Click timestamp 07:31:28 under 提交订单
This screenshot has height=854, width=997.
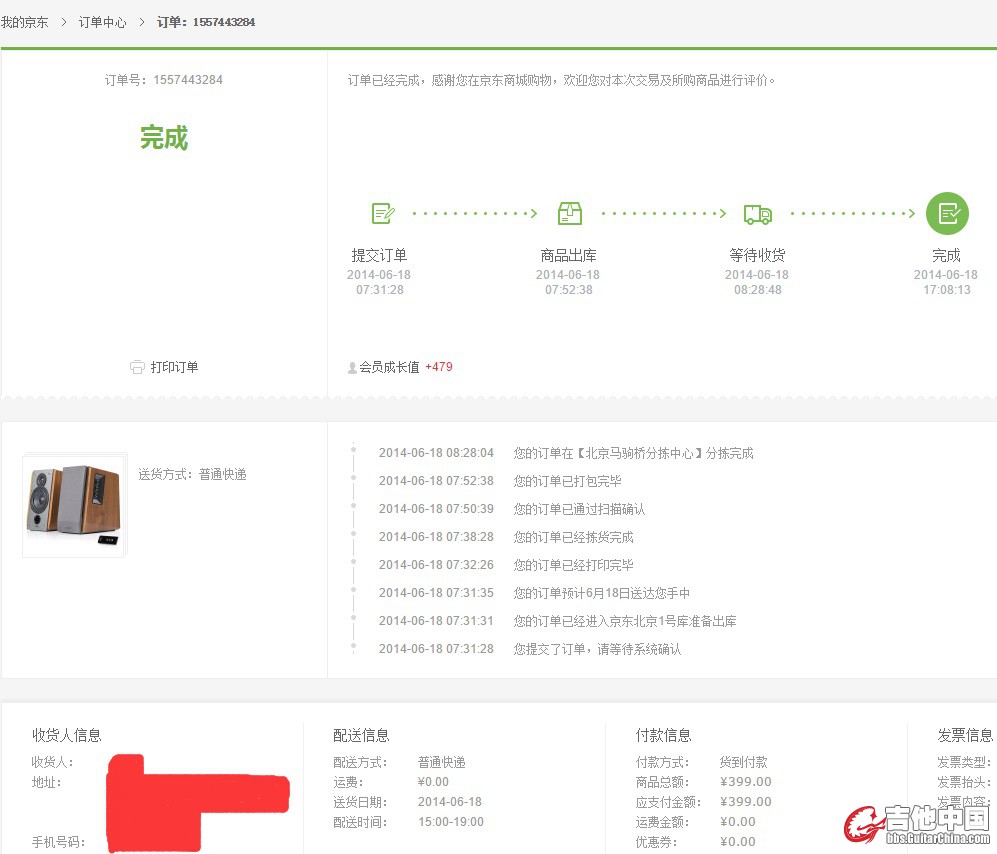(380, 290)
